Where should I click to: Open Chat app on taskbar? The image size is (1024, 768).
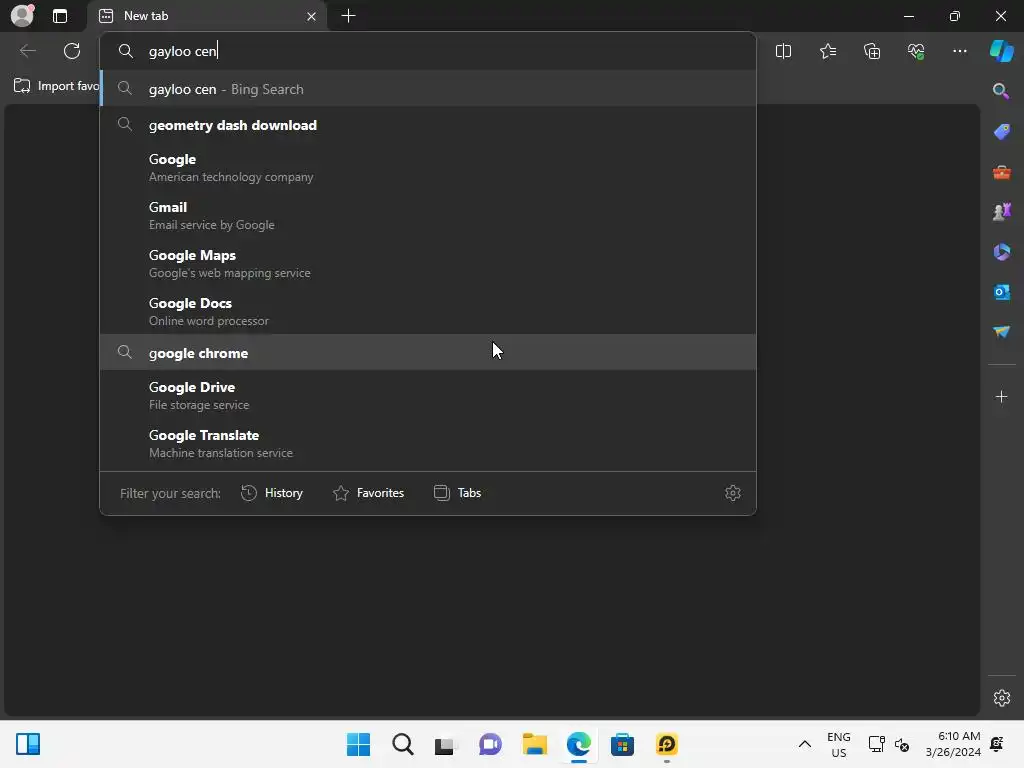[490, 744]
